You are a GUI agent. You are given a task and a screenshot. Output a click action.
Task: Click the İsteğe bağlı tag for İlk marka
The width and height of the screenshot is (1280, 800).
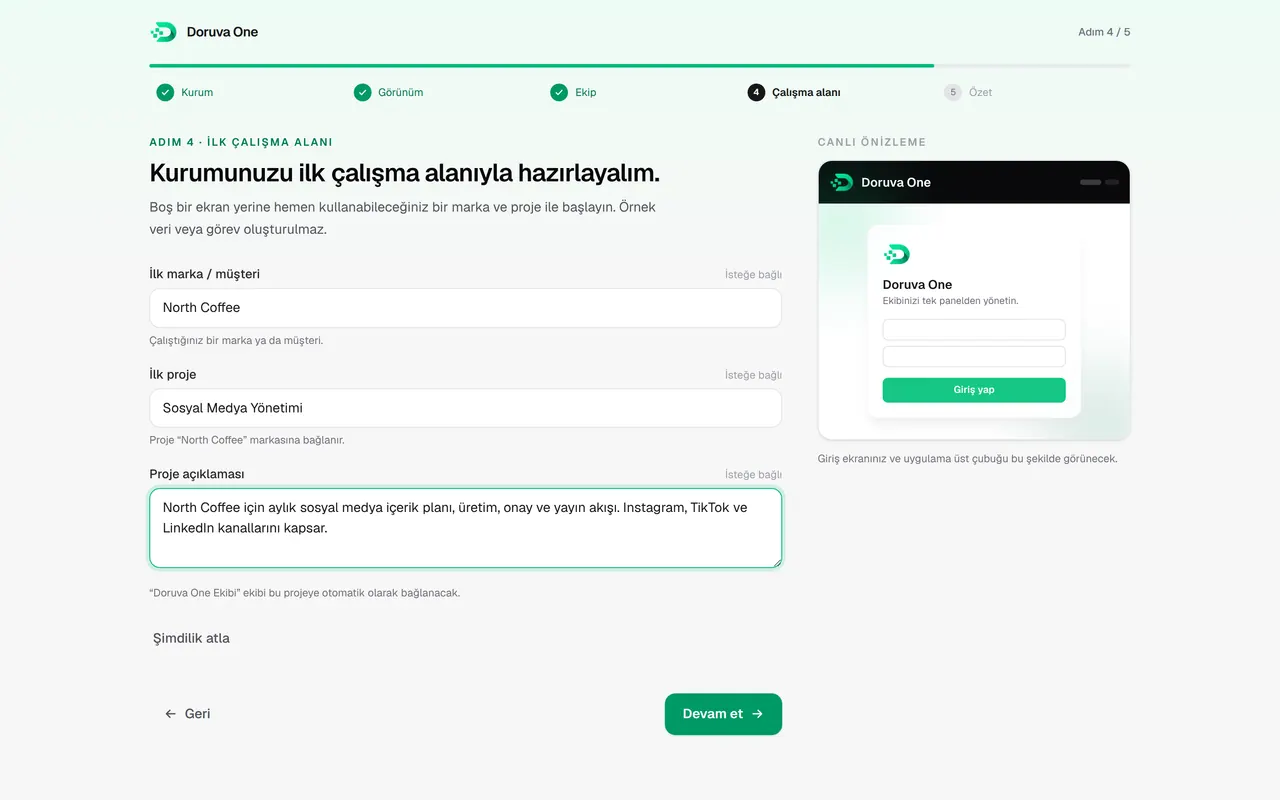(753, 275)
